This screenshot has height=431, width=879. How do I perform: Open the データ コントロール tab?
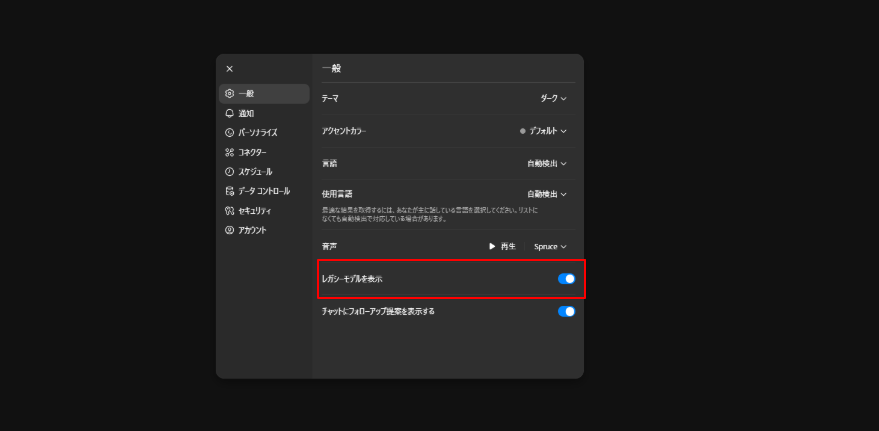(264, 191)
